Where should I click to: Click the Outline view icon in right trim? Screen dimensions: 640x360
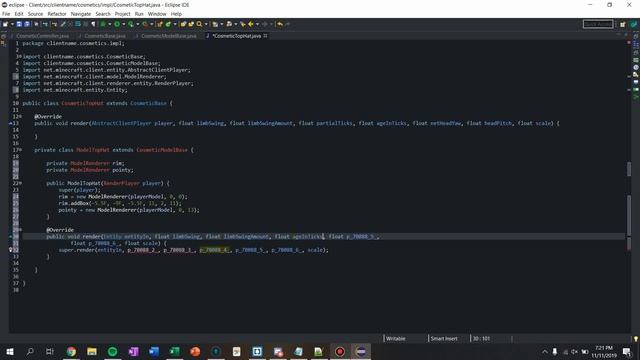click(x=636, y=45)
